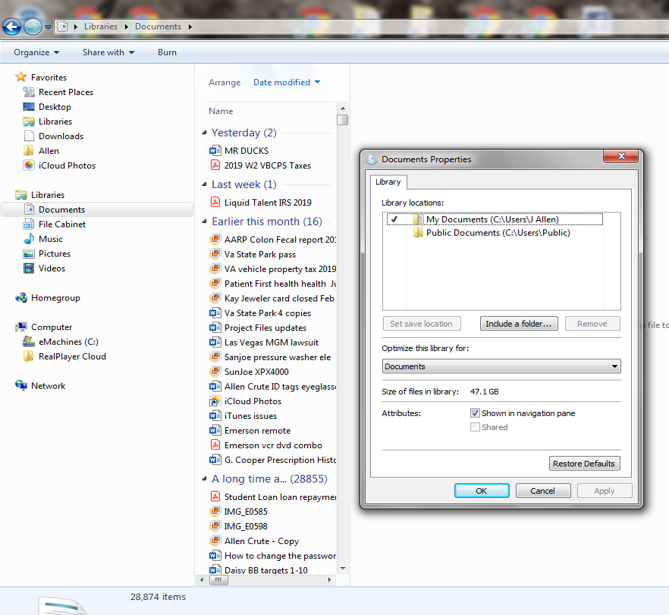The width and height of the screenshot is (669, 615).
Task: Expand the Documents breadcrumb arrow in address bar
Action: pyautogui.click(x=190, y=26)
